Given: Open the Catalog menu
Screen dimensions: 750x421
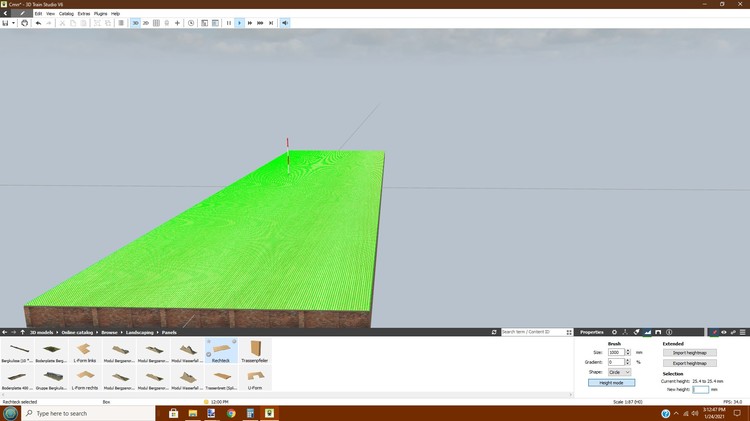Looking at the screenshot, I should tap(66, 13).
